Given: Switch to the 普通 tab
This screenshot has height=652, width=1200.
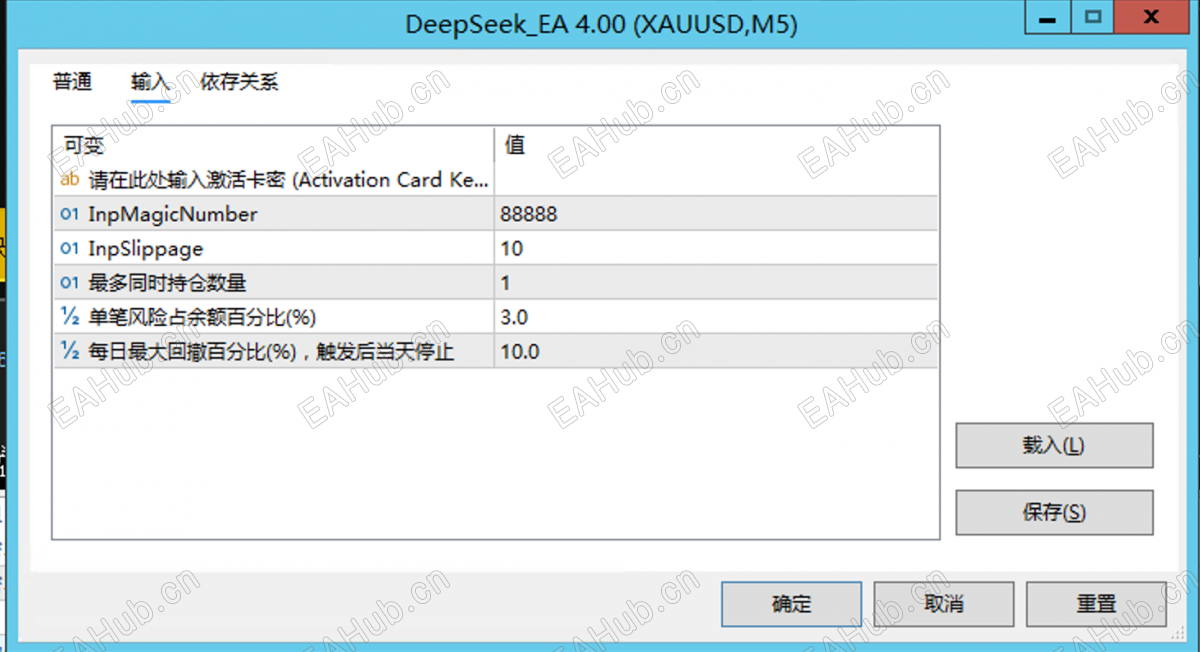Looking at the screenshot, I should [72, 82].
